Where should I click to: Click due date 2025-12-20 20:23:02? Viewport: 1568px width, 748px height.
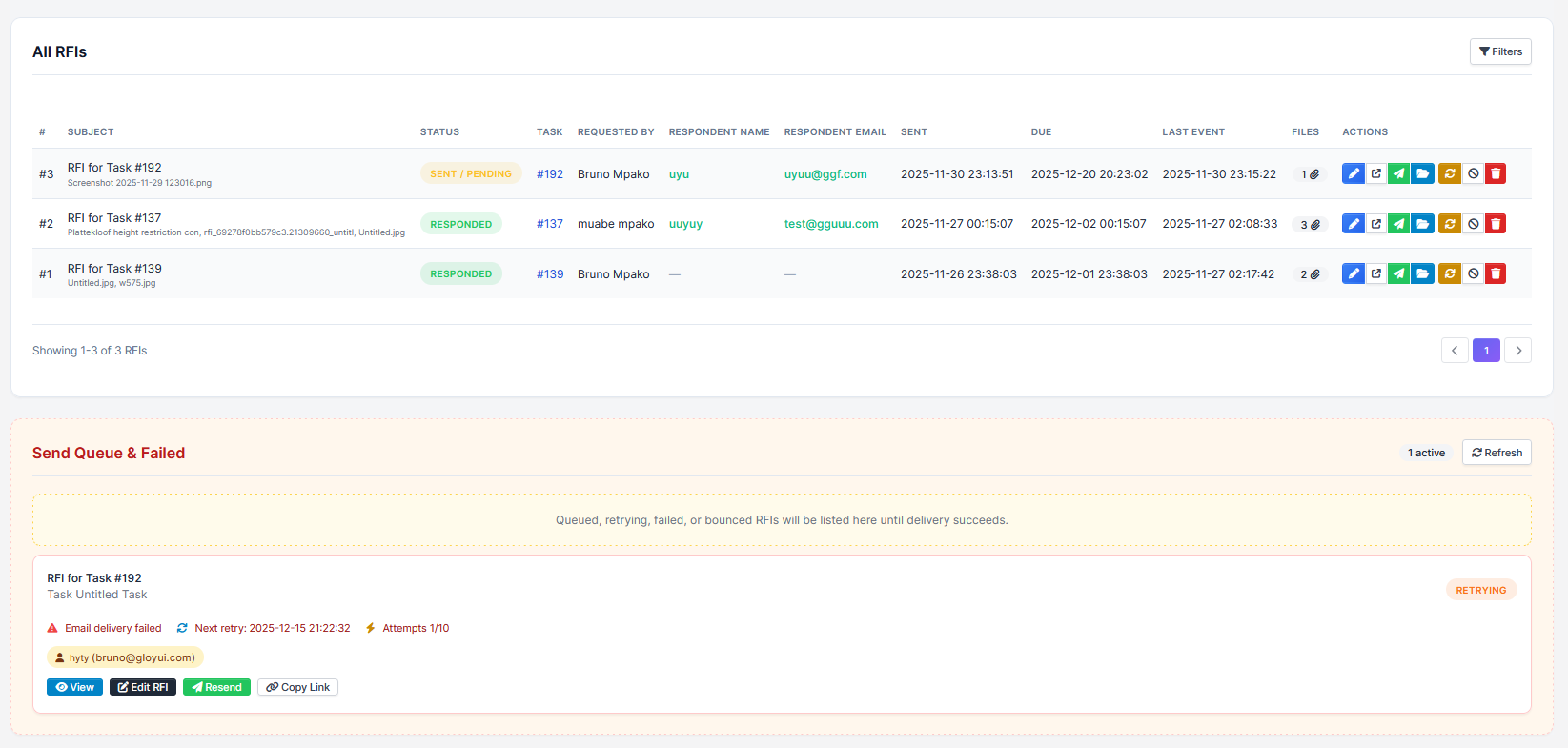[1089, 174]
